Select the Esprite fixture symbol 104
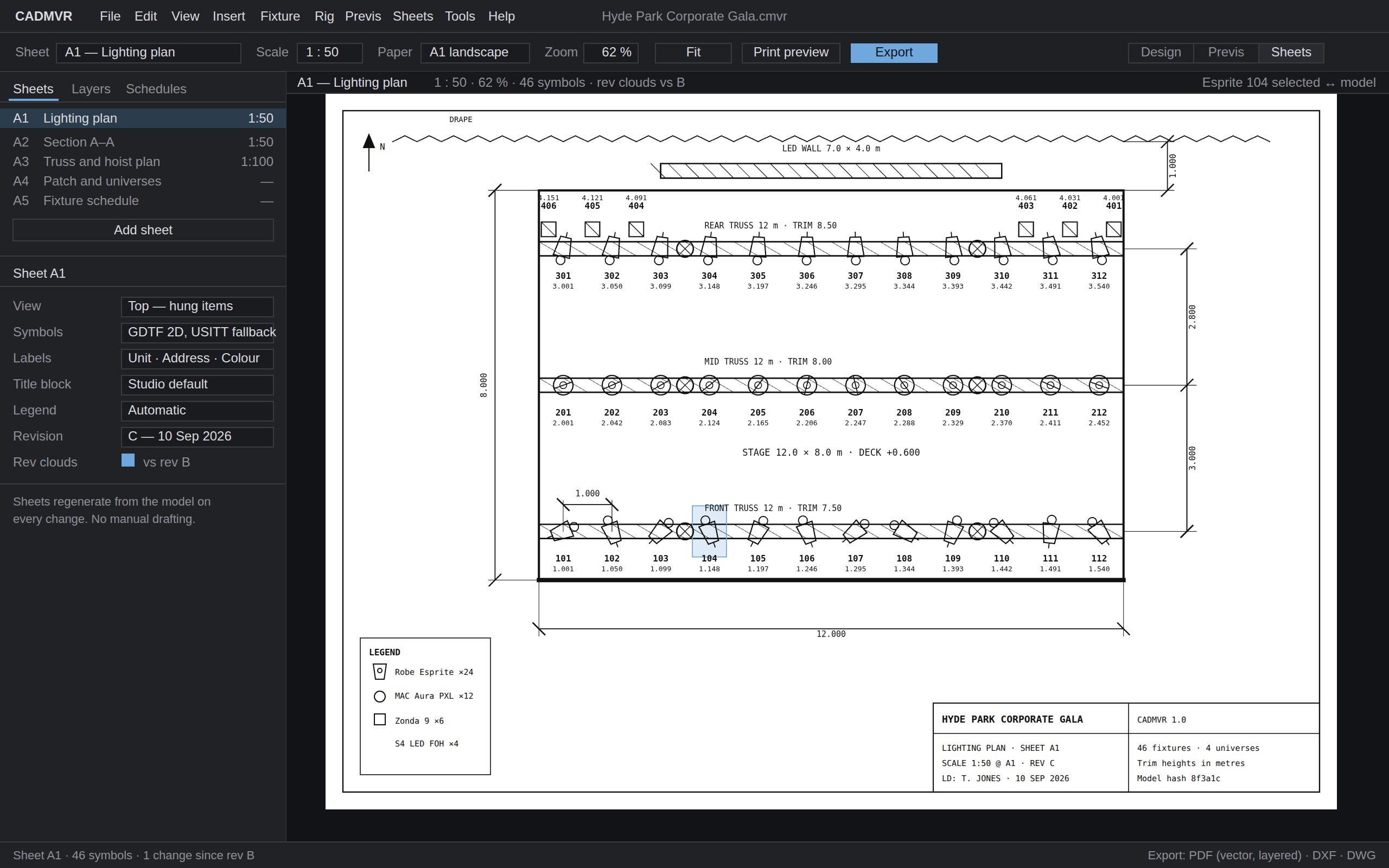 click(709, 531)
